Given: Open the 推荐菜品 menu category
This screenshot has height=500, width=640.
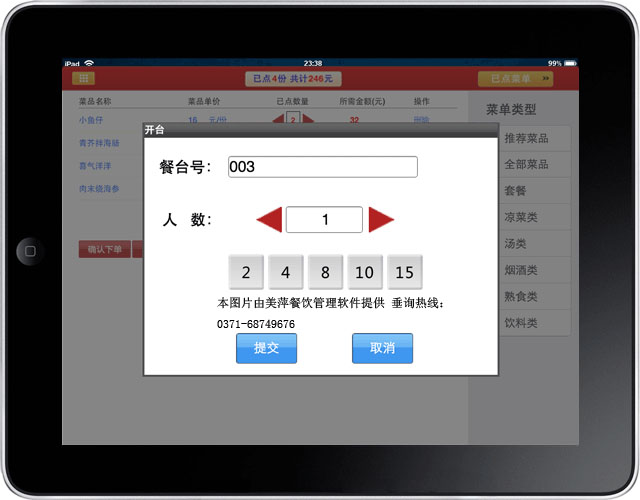Looking at the screenshot, I should (x=526, y=138).
